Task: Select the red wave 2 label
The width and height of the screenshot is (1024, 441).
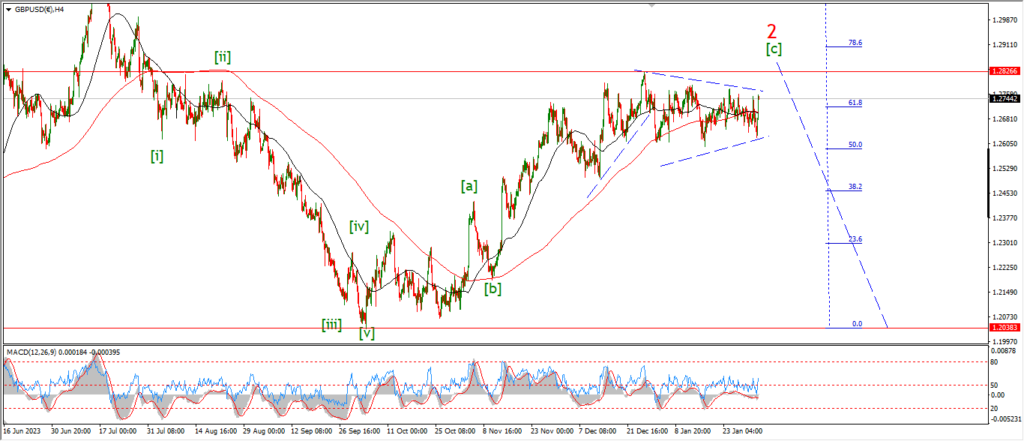Action: (773, 31)
